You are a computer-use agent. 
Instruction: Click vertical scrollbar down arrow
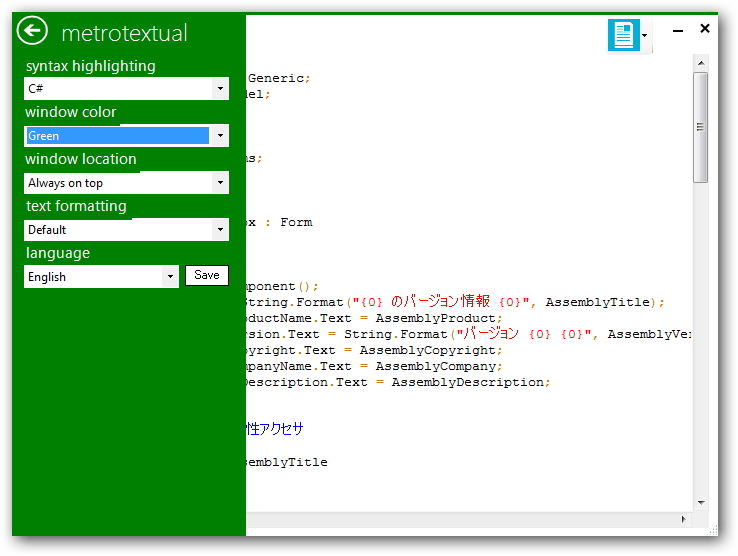click(x=701, y=502)
